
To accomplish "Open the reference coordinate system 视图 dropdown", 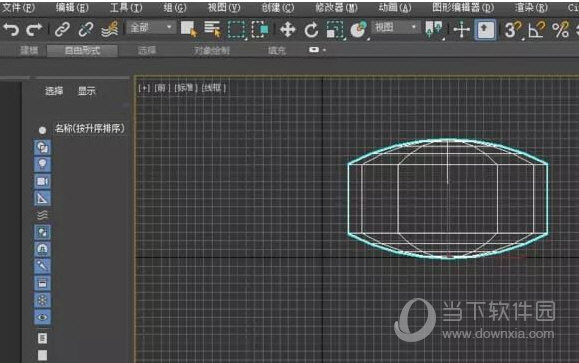I will click(396, 27).
